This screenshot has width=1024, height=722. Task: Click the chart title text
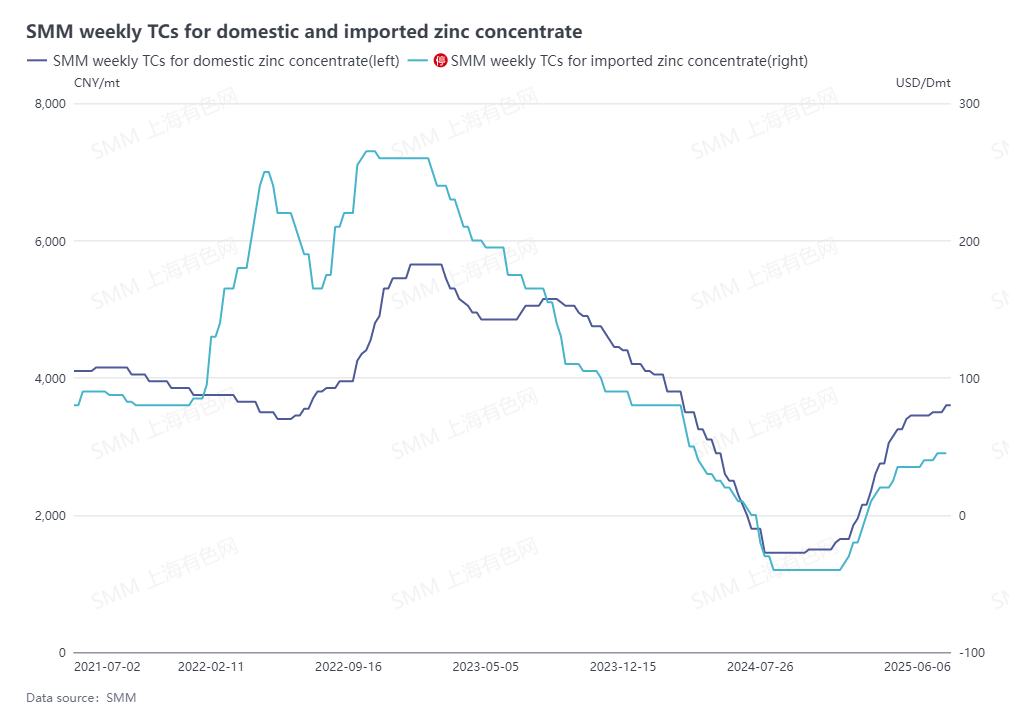click(304, 31)
